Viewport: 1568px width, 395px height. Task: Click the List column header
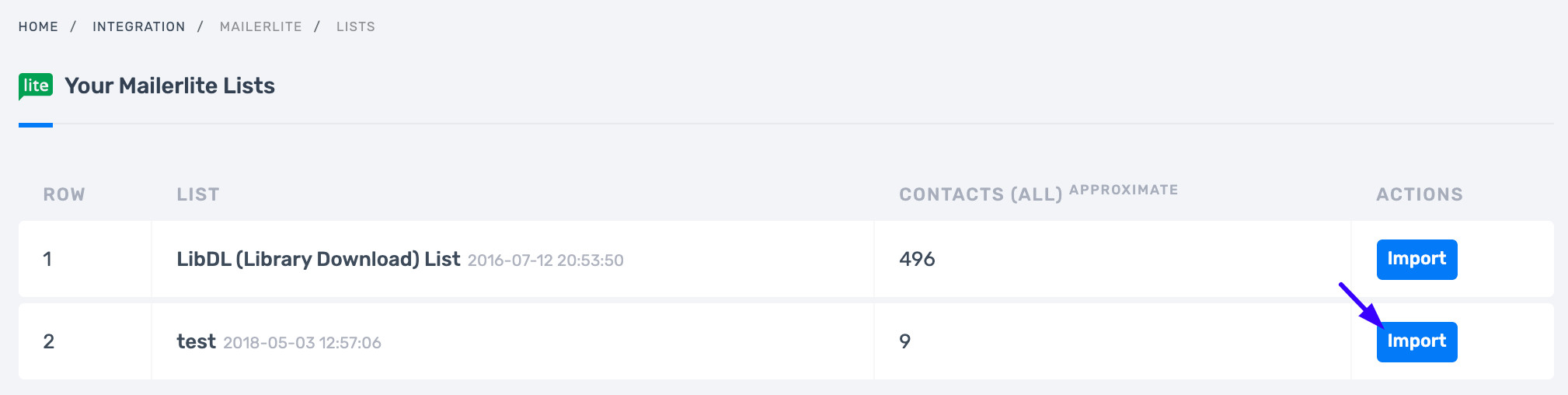coord(198,194)
